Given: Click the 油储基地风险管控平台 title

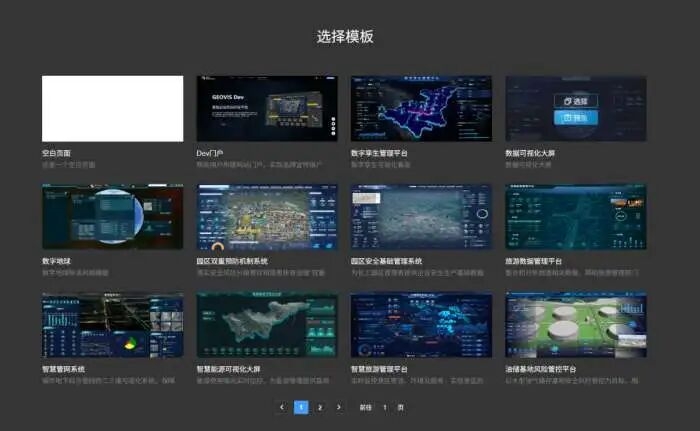Looking at the screenshot, I should [541, 369].
